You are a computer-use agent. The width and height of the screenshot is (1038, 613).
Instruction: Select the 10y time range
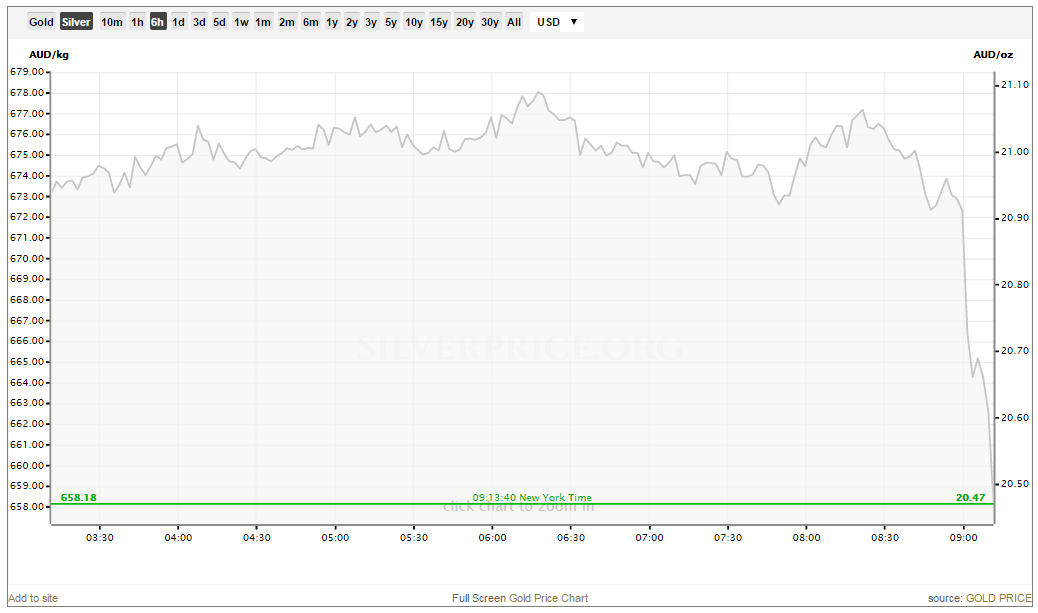(x=414, y=22)
